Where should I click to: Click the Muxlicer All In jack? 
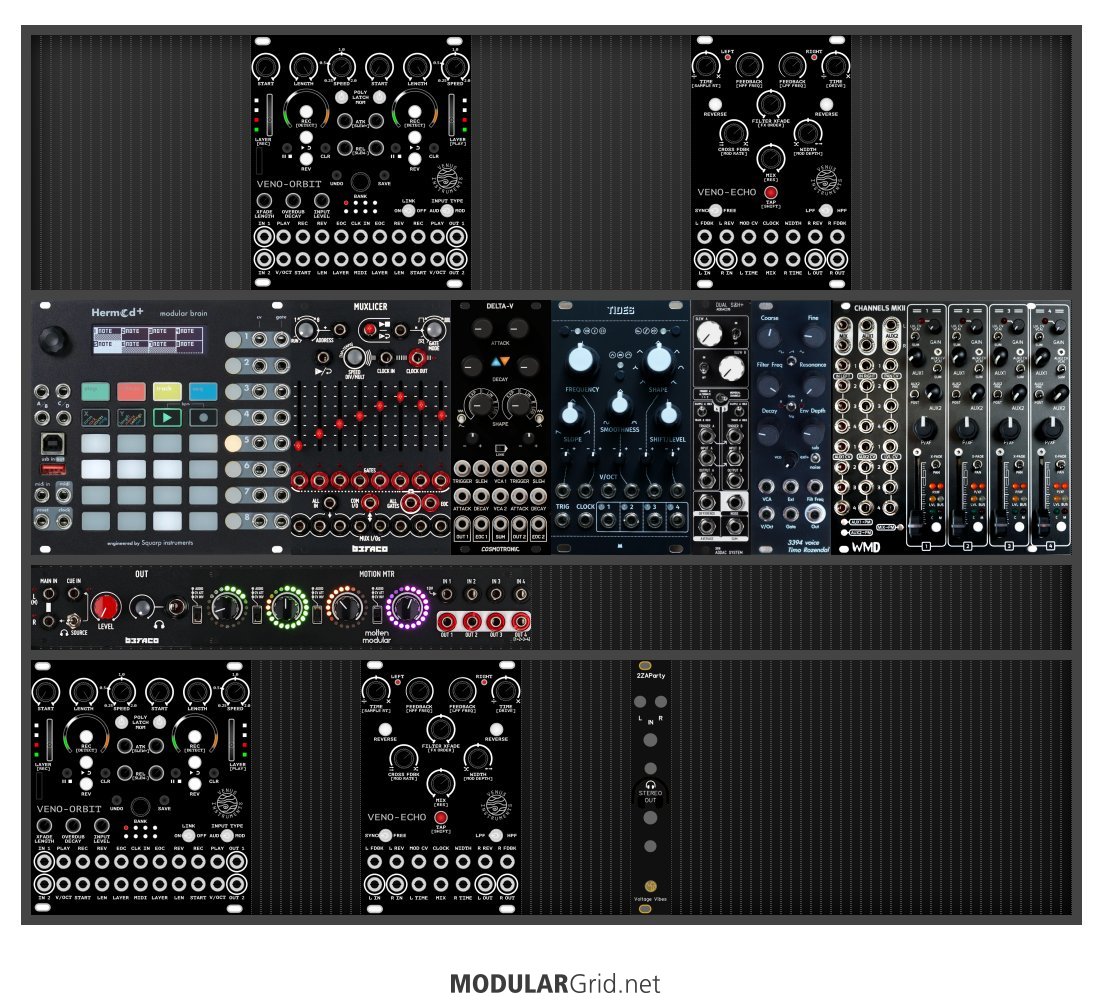pos(329,503)
